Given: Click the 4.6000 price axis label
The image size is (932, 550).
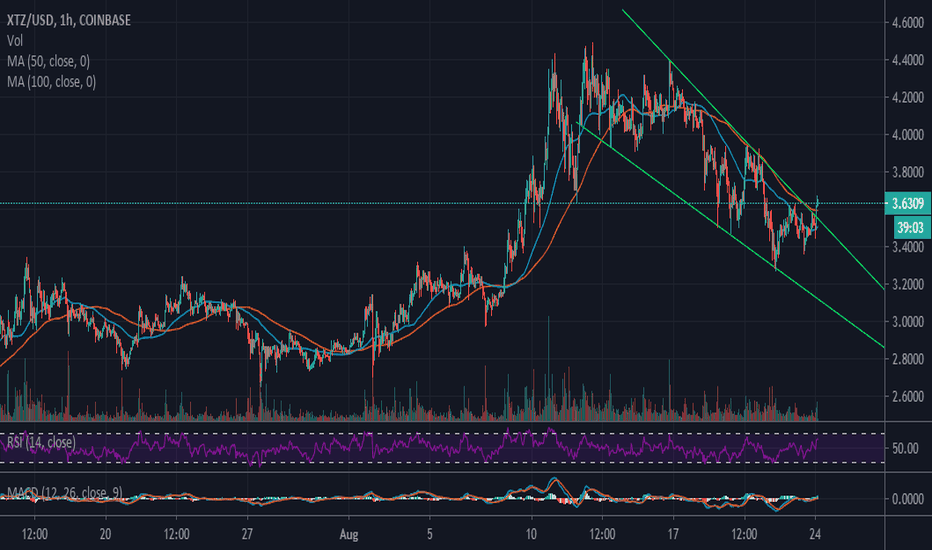Looking at the screenshot, I should coord(908,23).
